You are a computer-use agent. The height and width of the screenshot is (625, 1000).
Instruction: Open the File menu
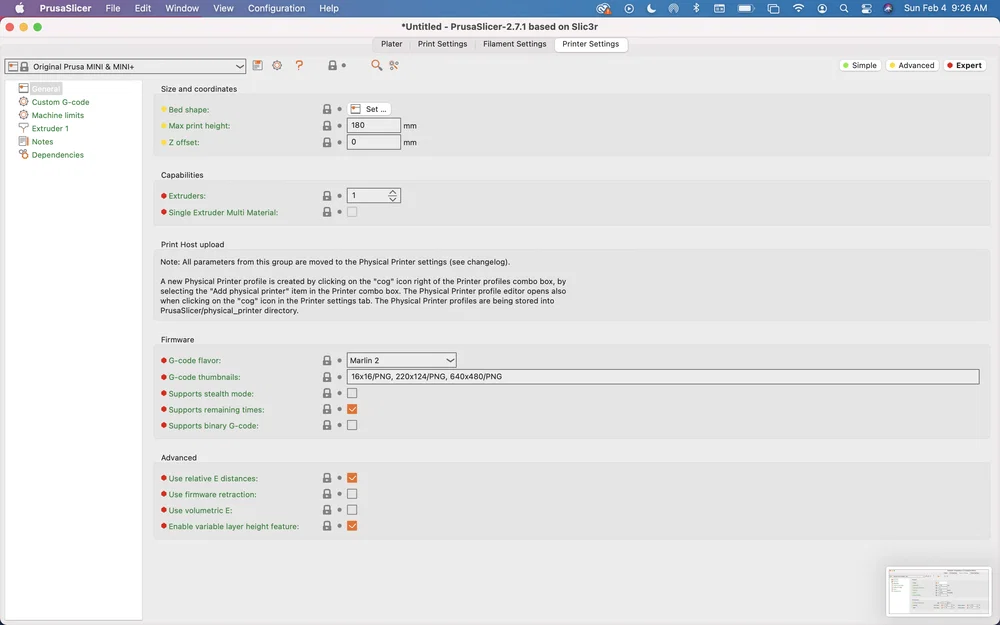tap(113, 8)
